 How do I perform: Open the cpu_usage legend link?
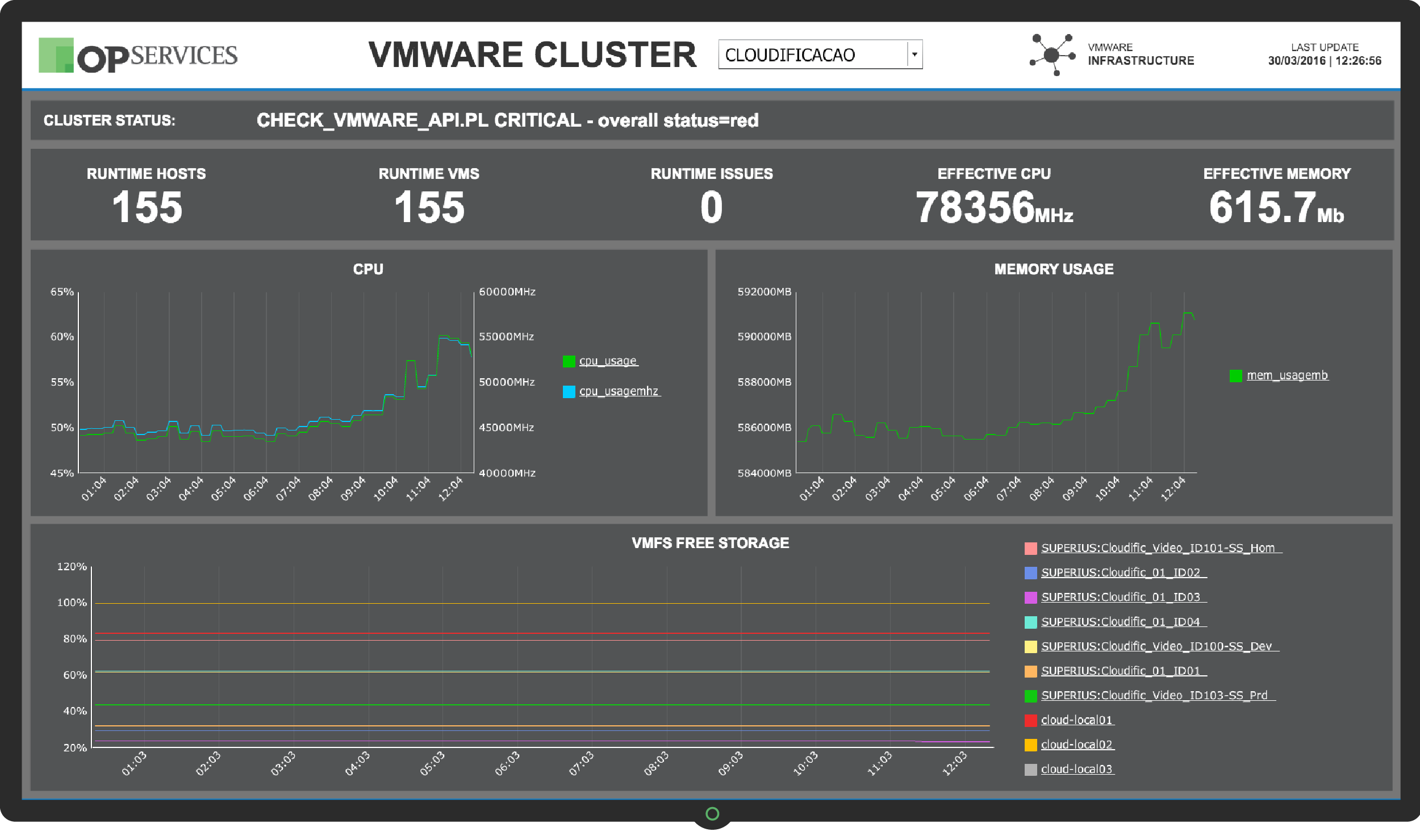(608, 361)
